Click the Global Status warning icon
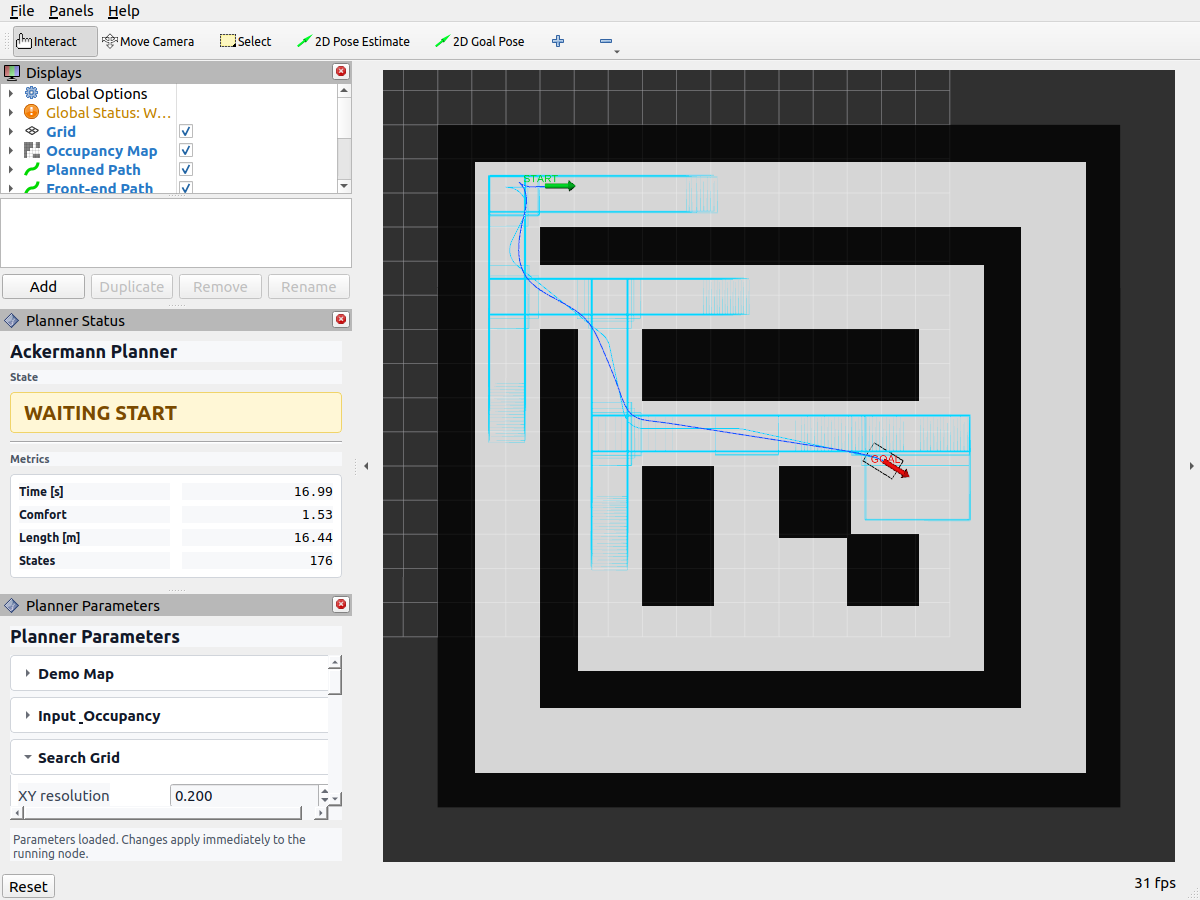Viewport: 1200px width, 900px height. [x=31, y=112]
